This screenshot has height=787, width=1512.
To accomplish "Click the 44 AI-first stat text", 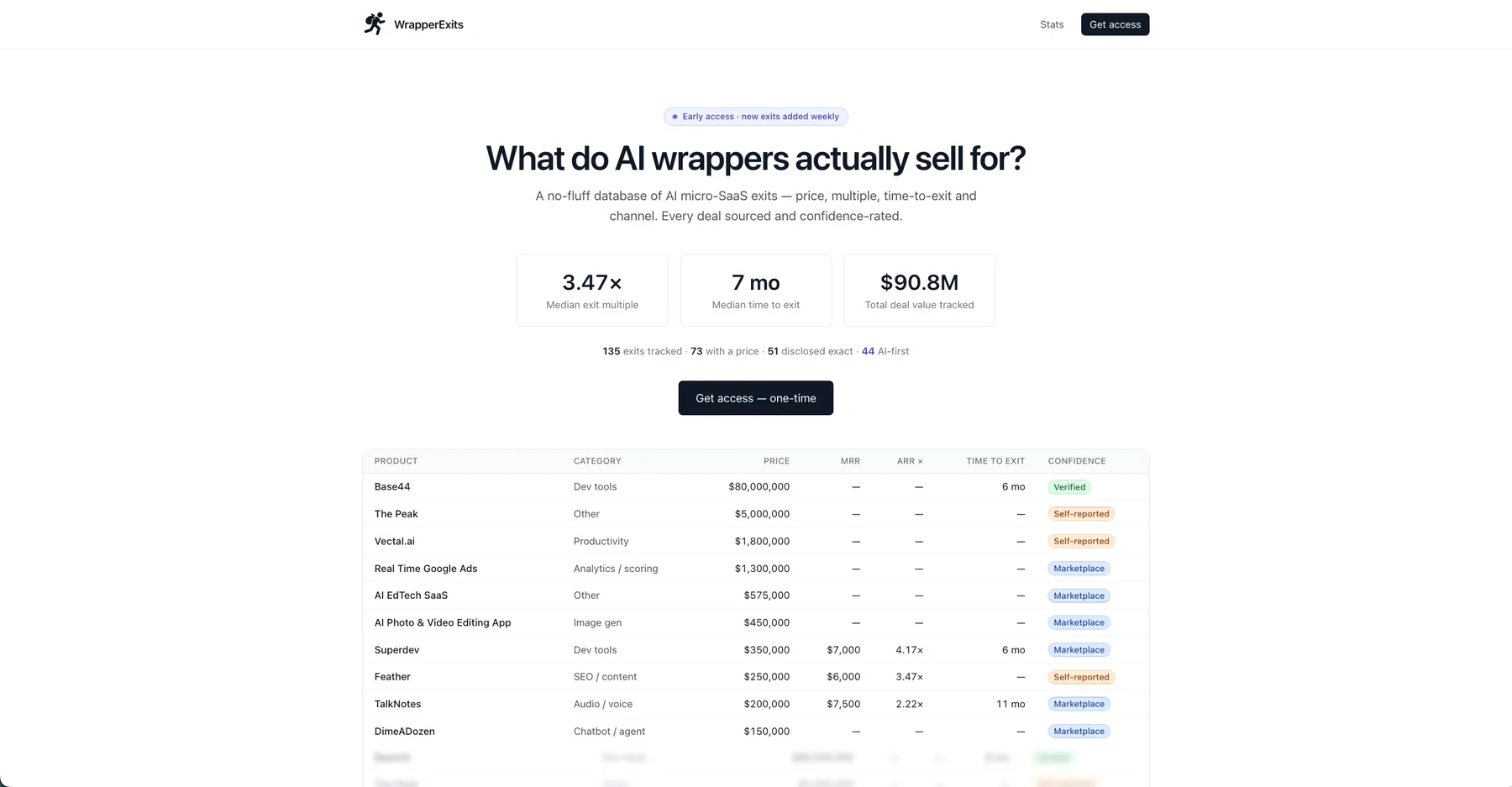I will (x=885, y=352).
